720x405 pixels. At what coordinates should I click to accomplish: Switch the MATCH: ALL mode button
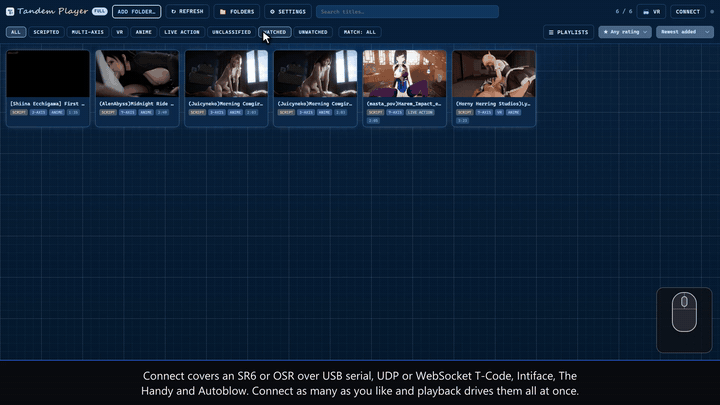pyautogui.click(x=360, y=32)
